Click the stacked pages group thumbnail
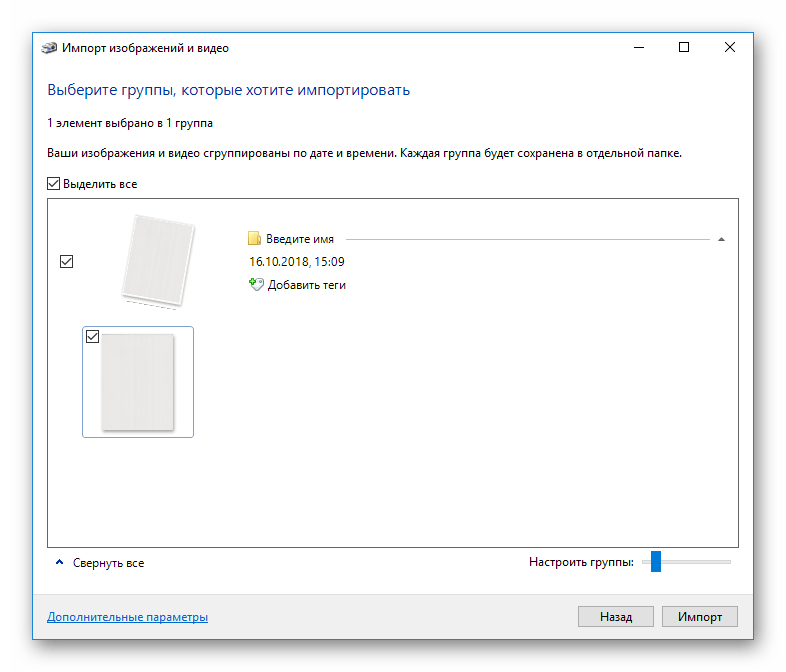The height and width of the screenshot is (672, 786). [155, 258]
